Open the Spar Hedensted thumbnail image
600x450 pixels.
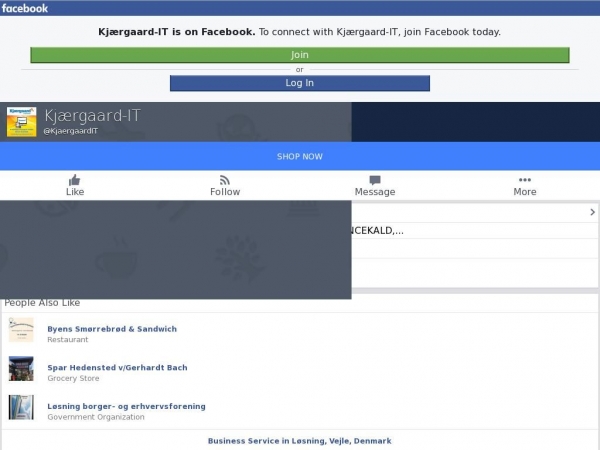coord(21,368)
